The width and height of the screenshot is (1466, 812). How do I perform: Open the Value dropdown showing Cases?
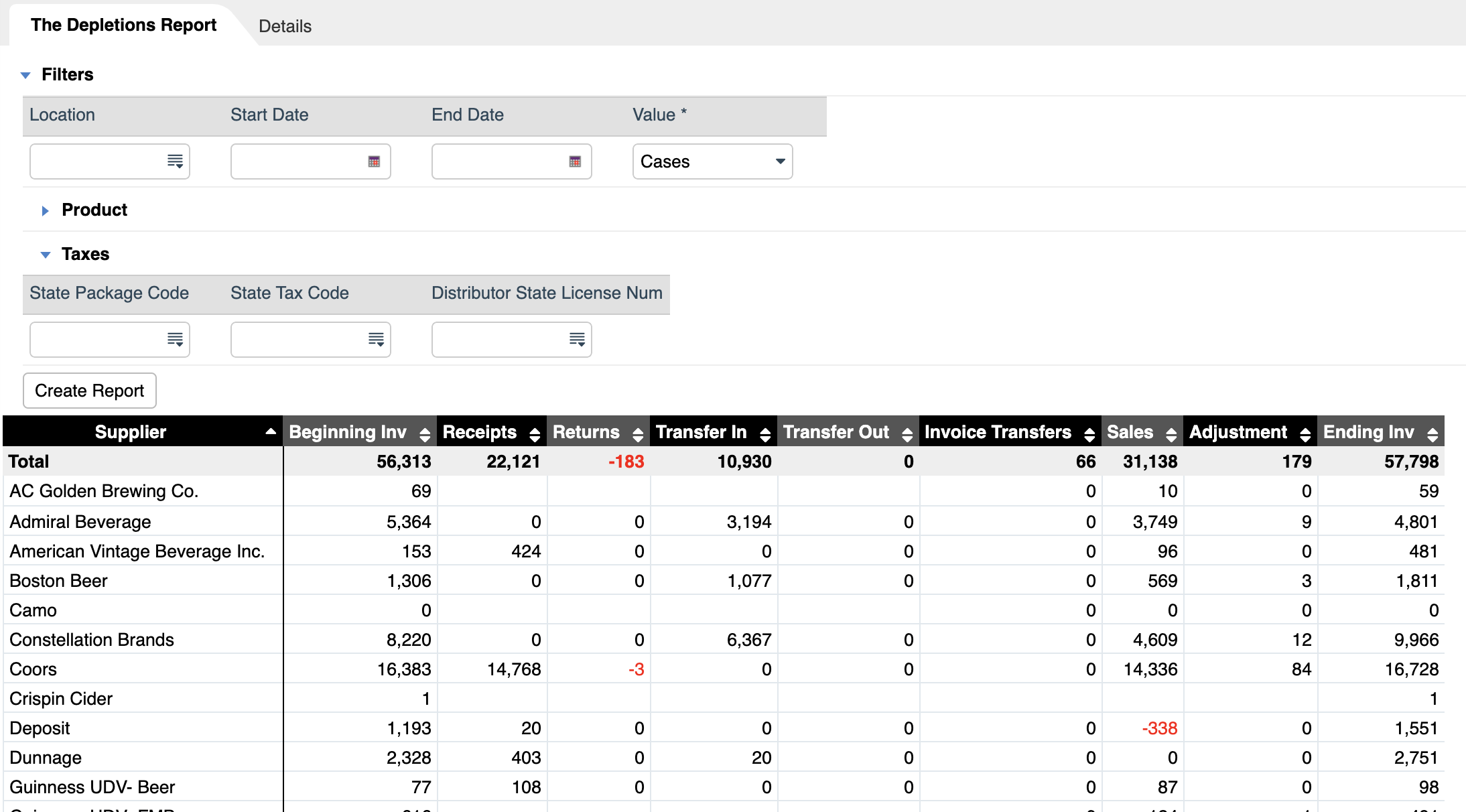(x=713, y=161)
